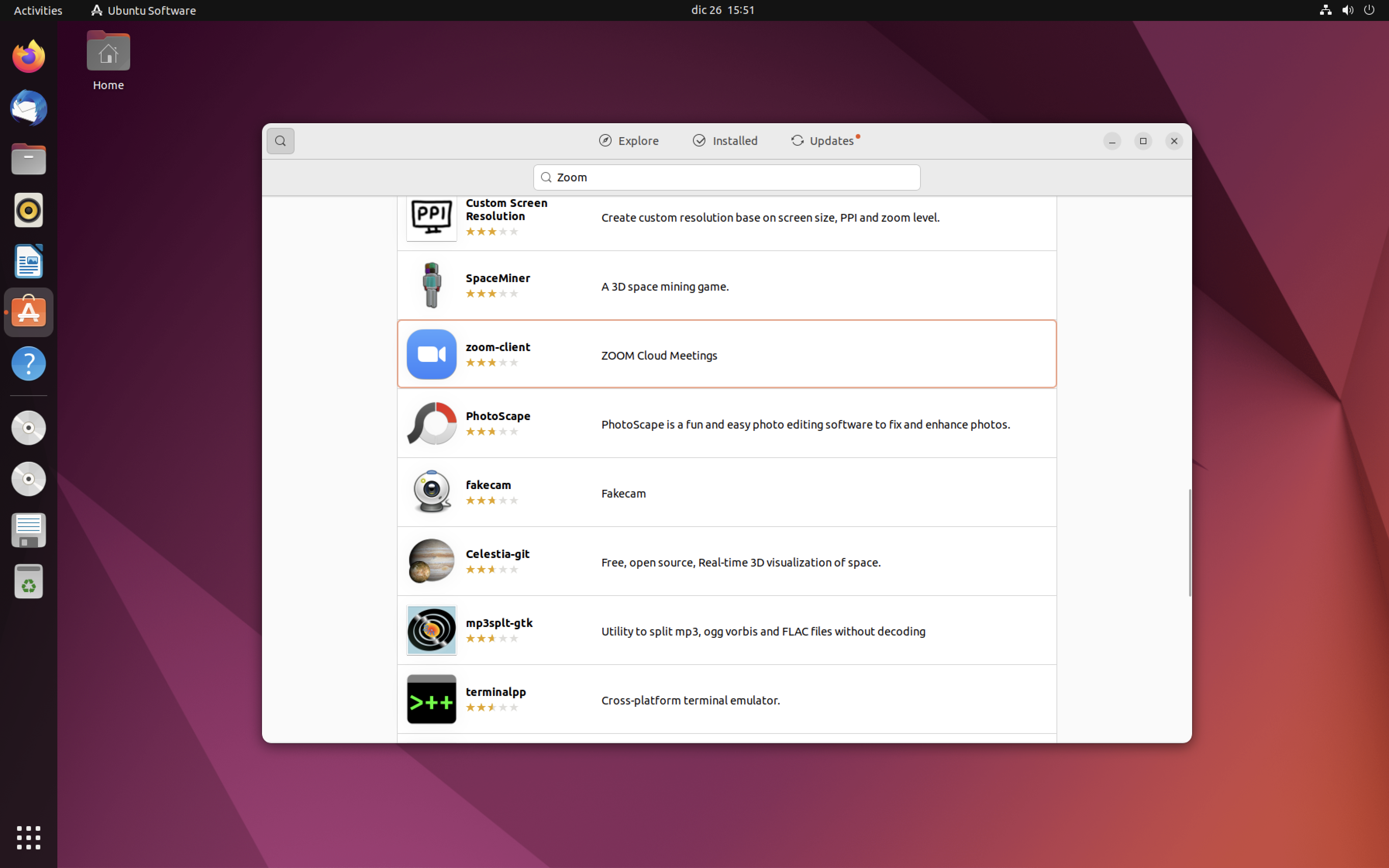The width and height of the screenshot is (1389, 868).
Task: Open the zoom-client app icon
Action: pyautogui.click(x=431, y=354)
